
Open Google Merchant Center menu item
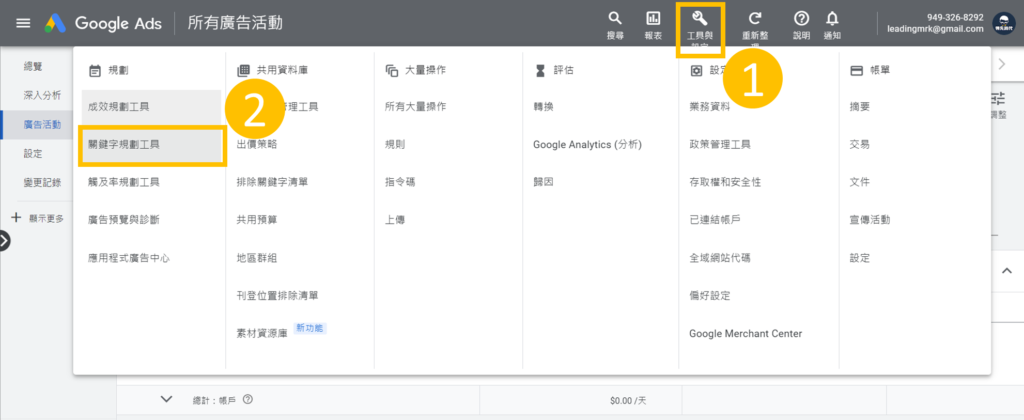pyautogui.click(x=745, y=333)
